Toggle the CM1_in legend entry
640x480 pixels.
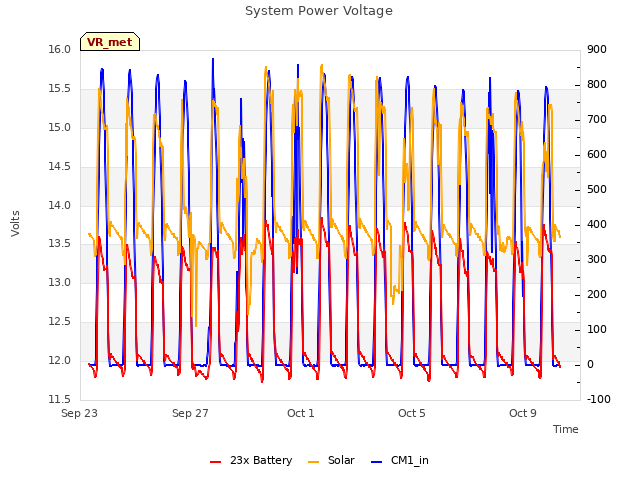(x=400, y=460)
